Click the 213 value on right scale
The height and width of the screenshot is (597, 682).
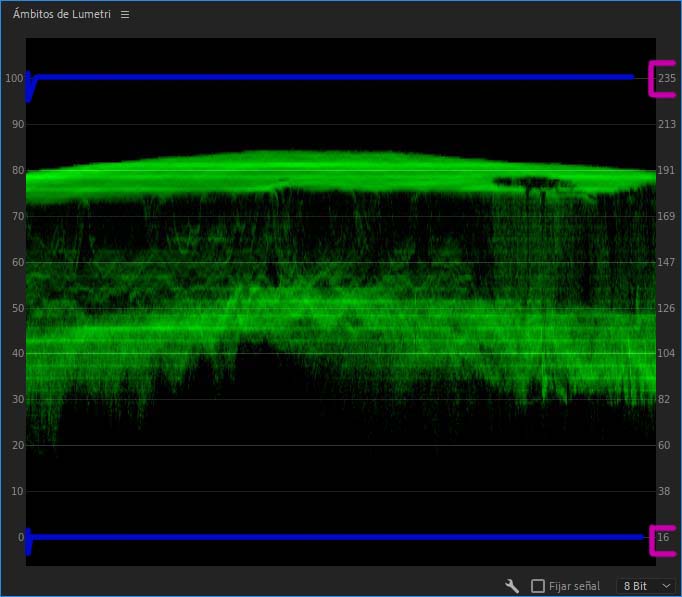[666, 124]
